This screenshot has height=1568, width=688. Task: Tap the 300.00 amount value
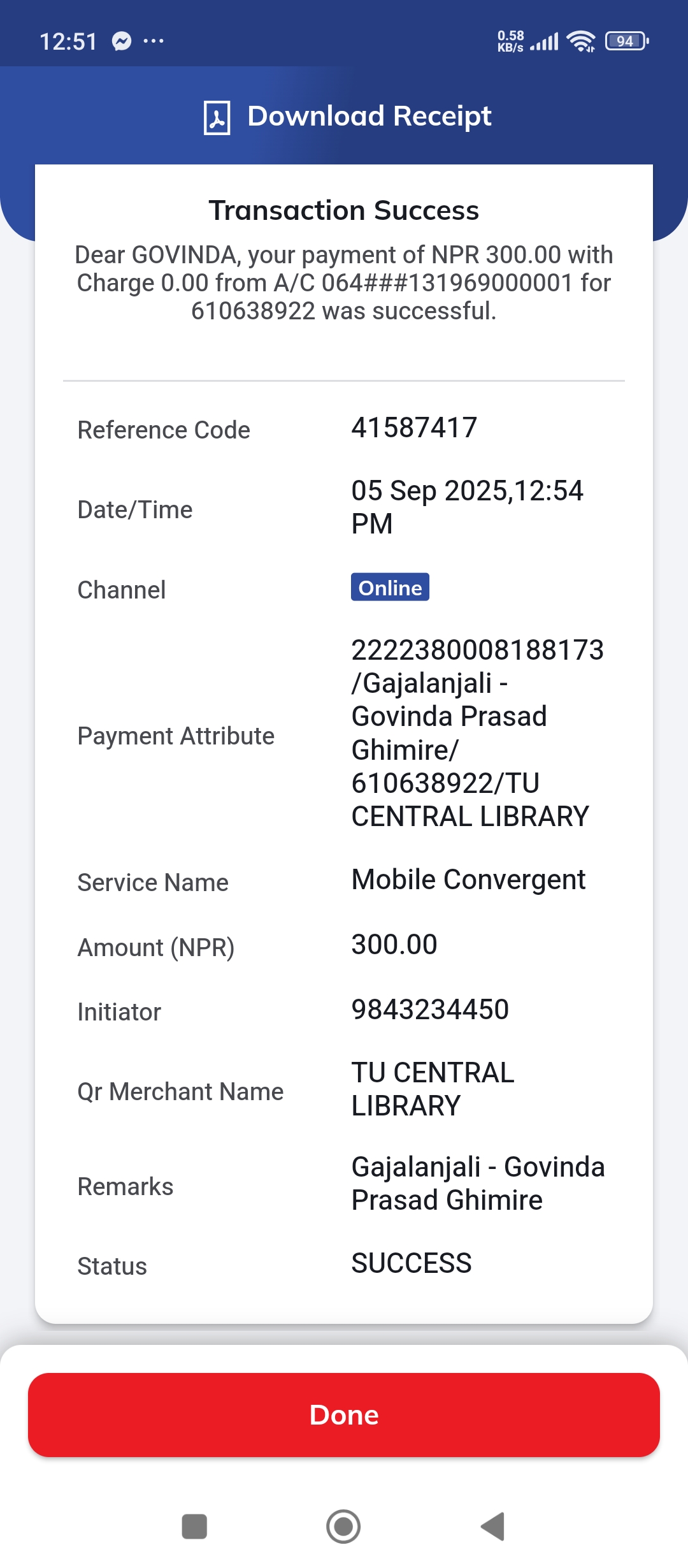[394, 945]
